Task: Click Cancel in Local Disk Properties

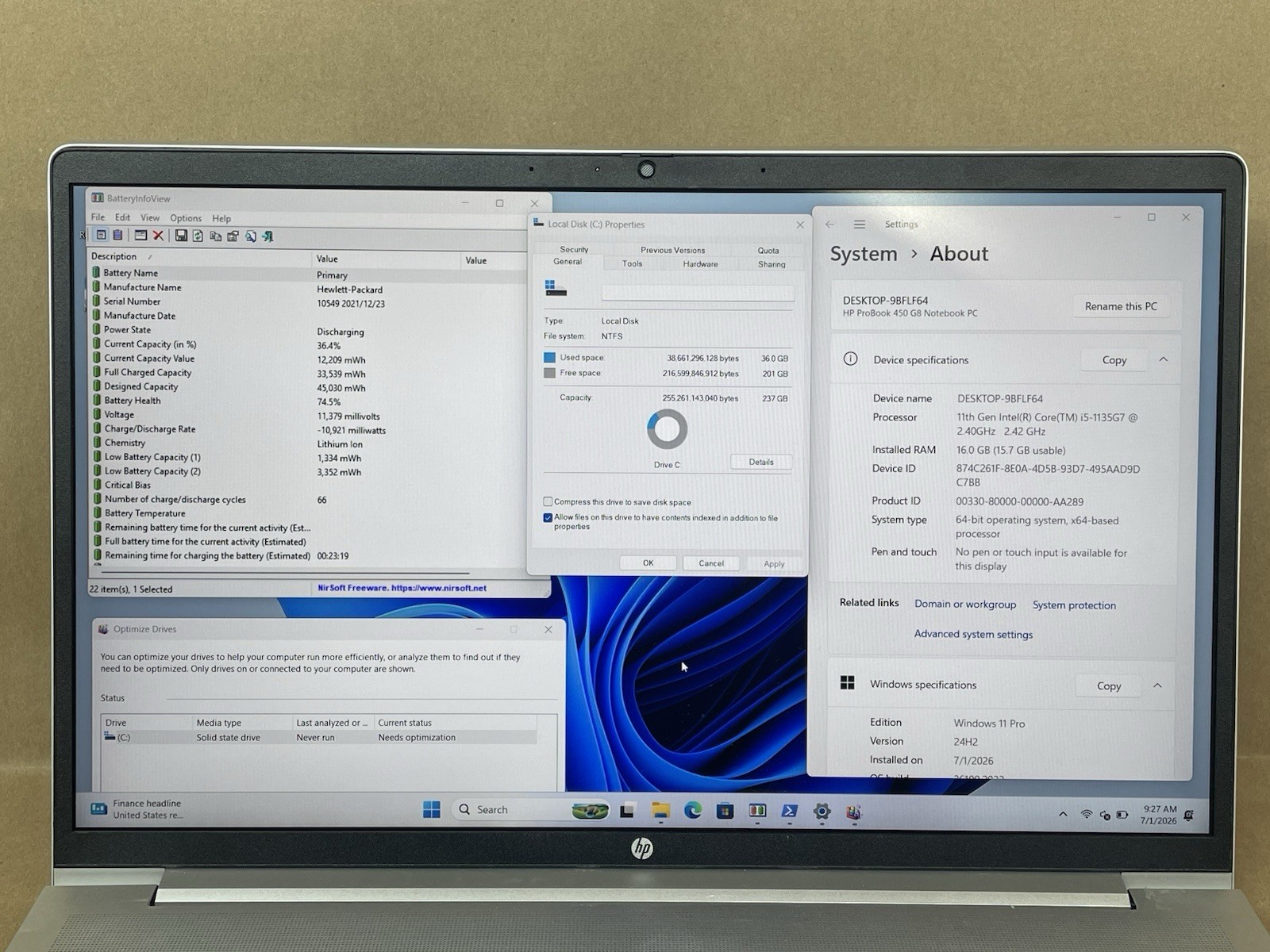Action: [x=711, y=563]
